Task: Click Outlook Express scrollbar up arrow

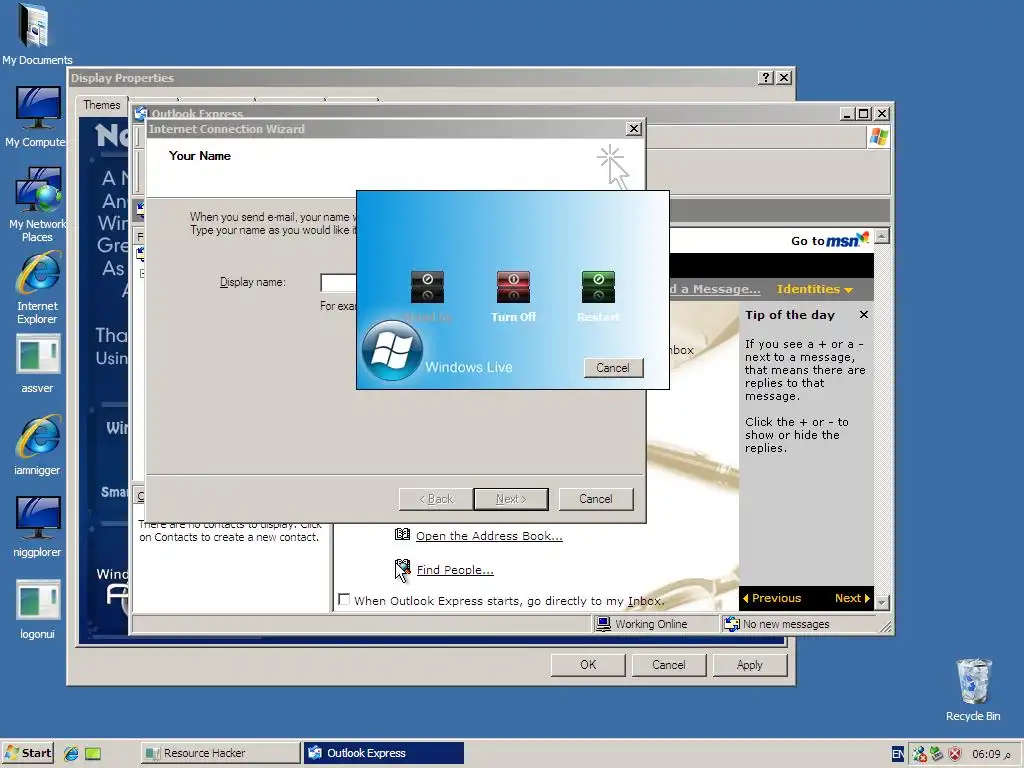Action: click(882, 236)
